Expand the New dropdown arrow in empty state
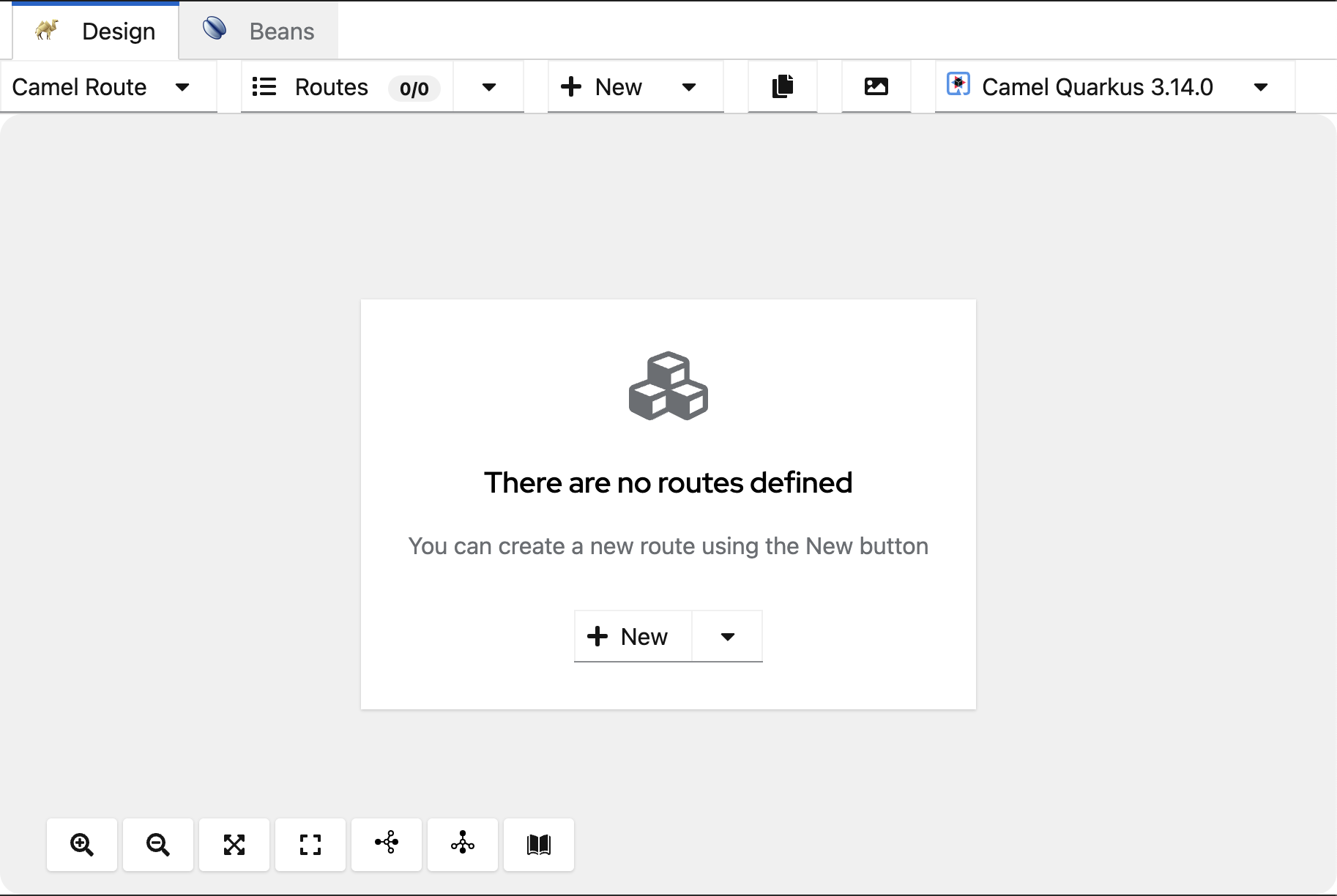Viewport: 1337px width, 896px height. pyautogui.click(x=727, y=636)
